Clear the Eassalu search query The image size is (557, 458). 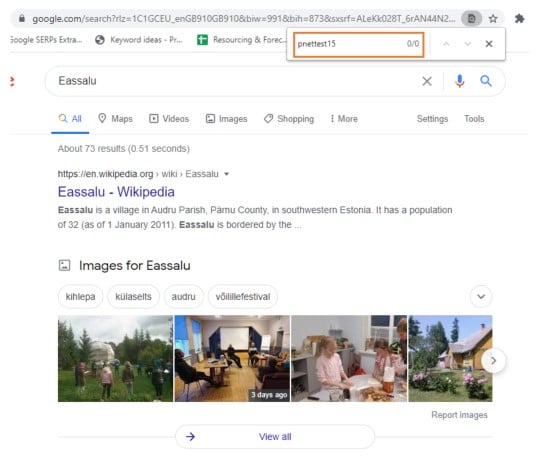click(x=427, y=81)
